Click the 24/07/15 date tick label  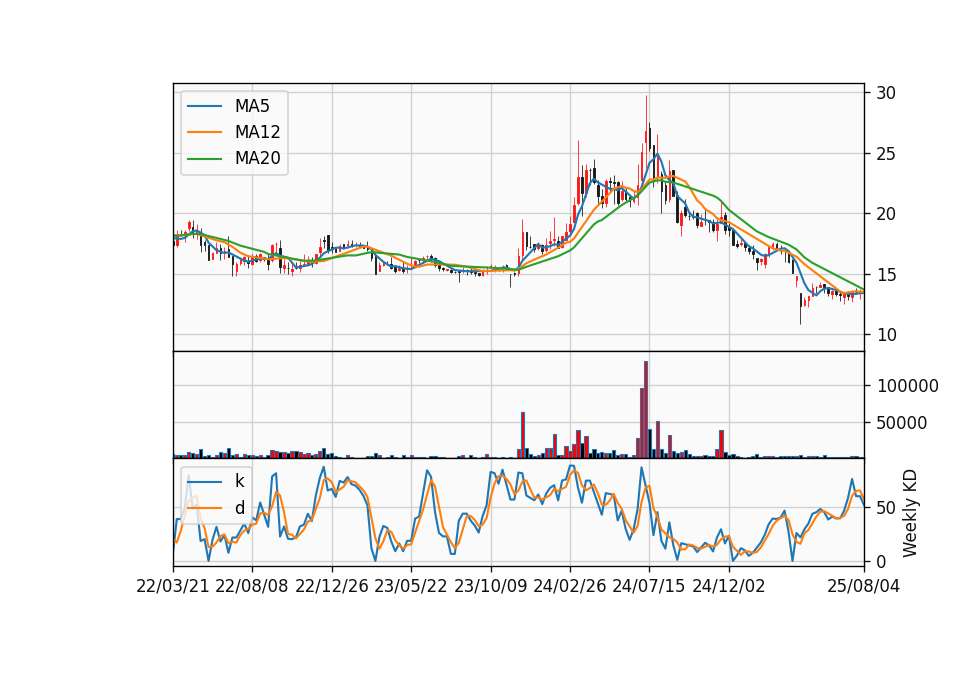pyautogui.click(x=649, y=586)
